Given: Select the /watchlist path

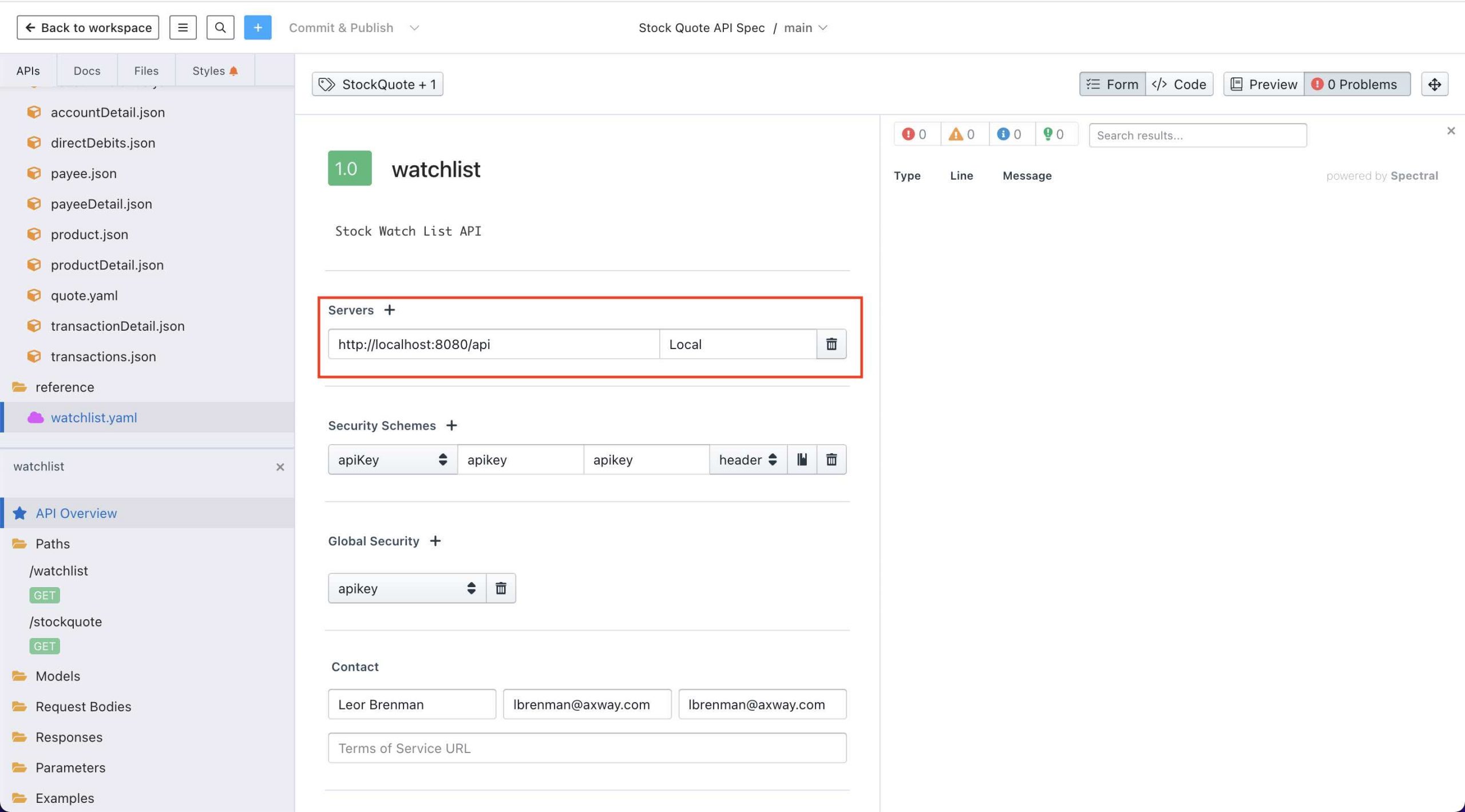Looking at the screenshot, I should (58, 571).
